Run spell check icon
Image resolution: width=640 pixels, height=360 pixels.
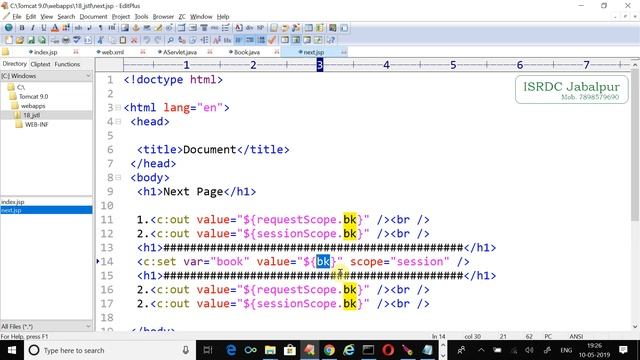pos(77,40)
